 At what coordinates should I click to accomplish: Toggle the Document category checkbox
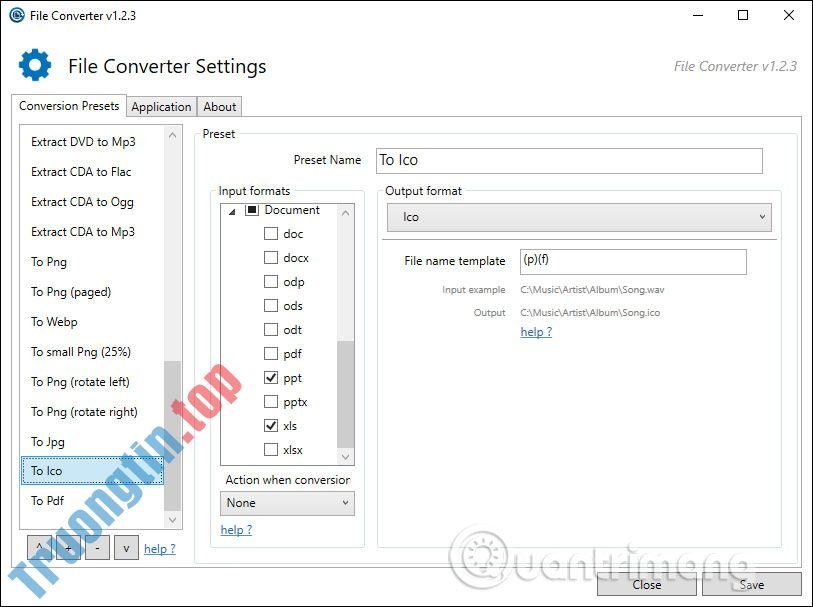click(252, 209)
